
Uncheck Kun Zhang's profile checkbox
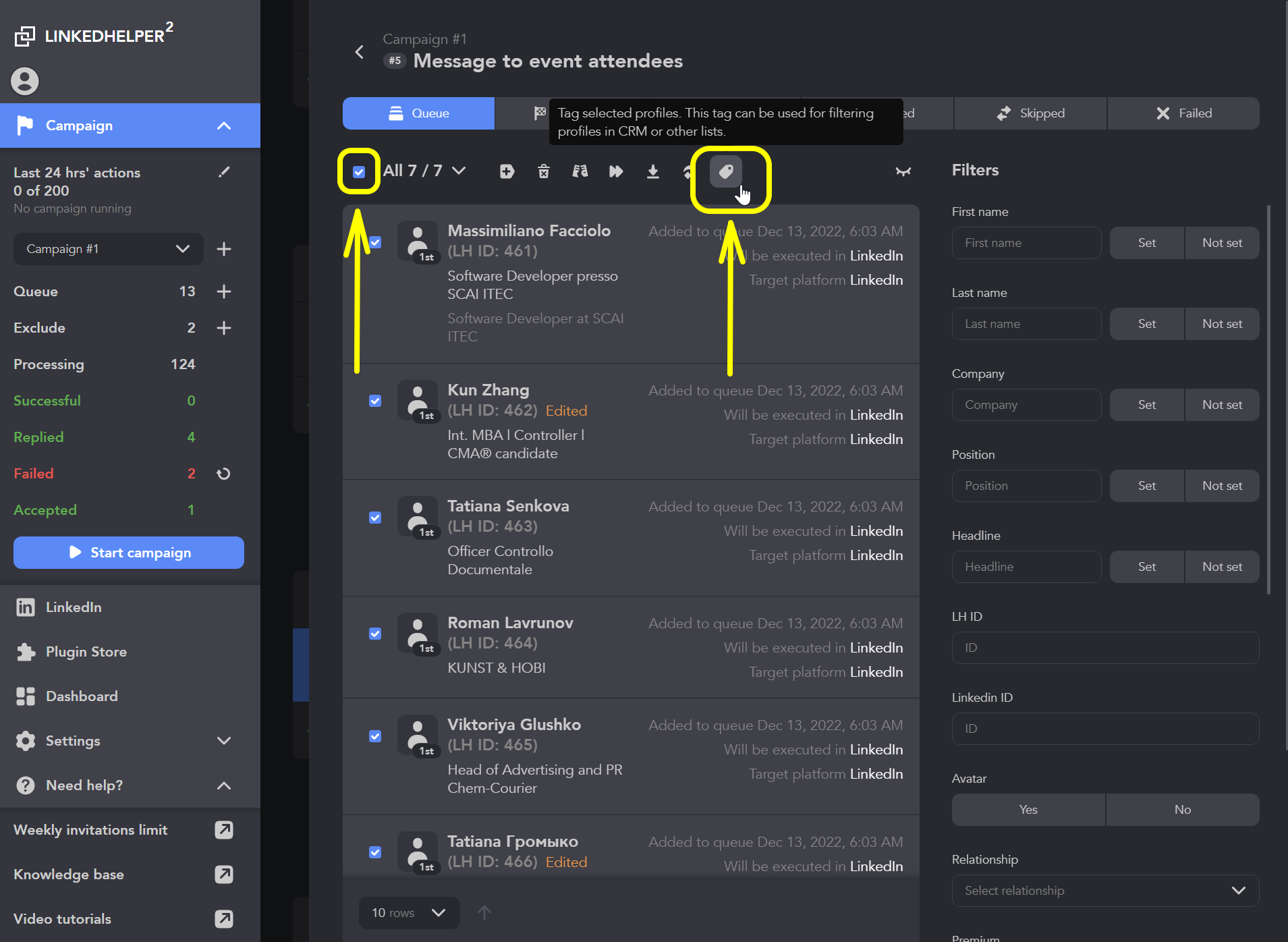click(375, 401)
